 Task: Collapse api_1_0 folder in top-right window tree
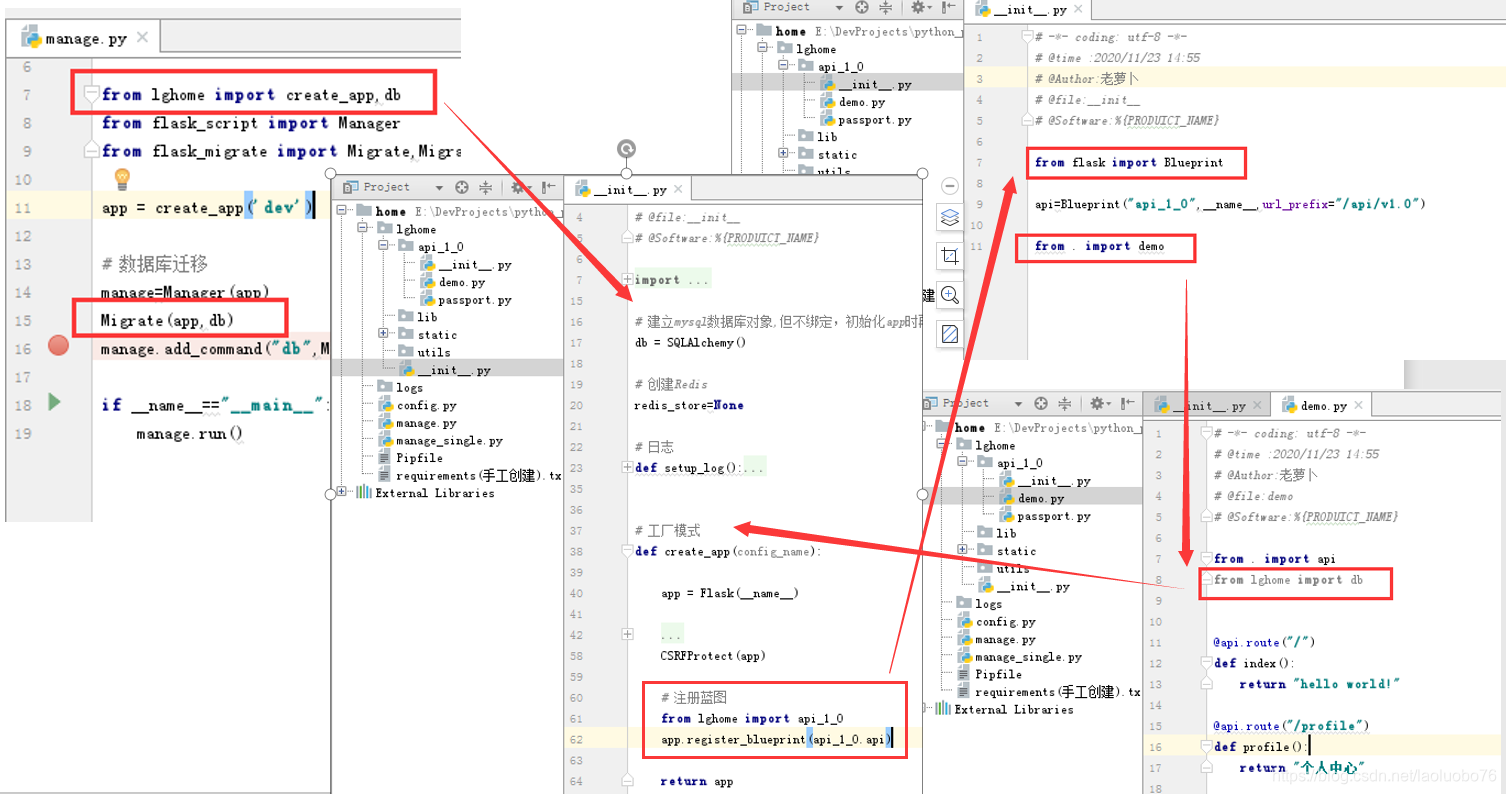tap(784, 66)
